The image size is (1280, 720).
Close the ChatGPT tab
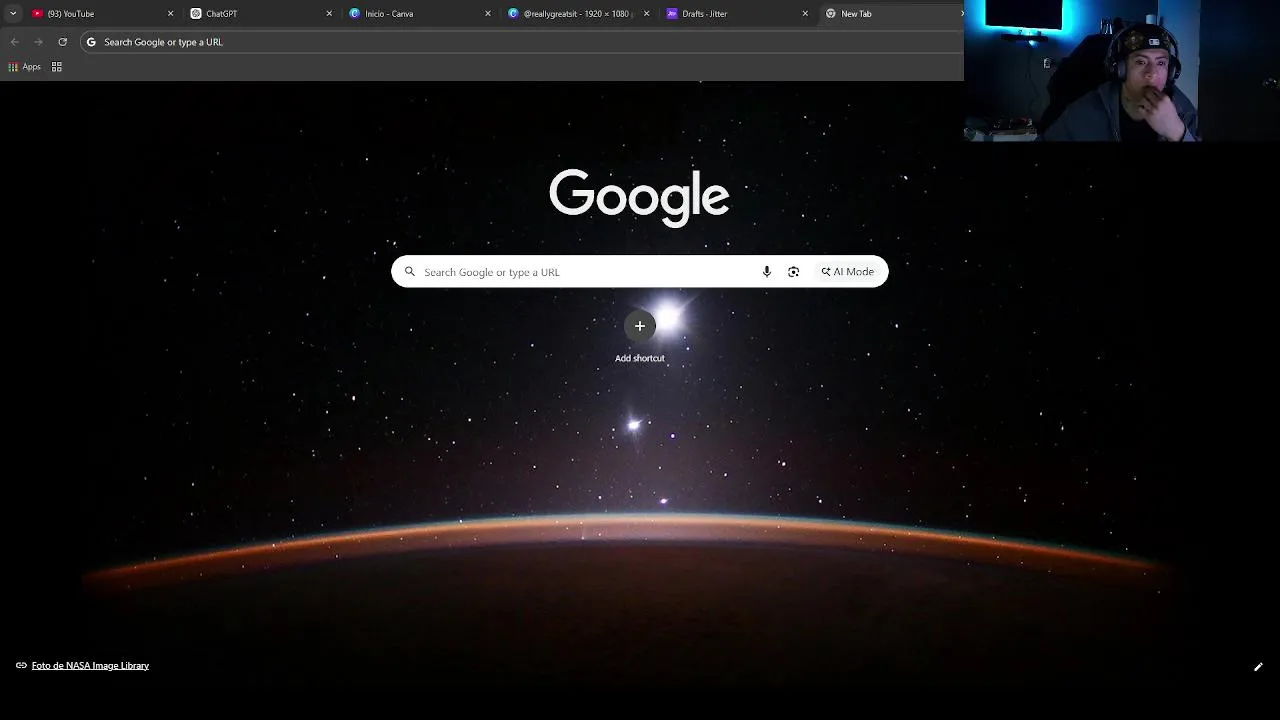[329, 14]
